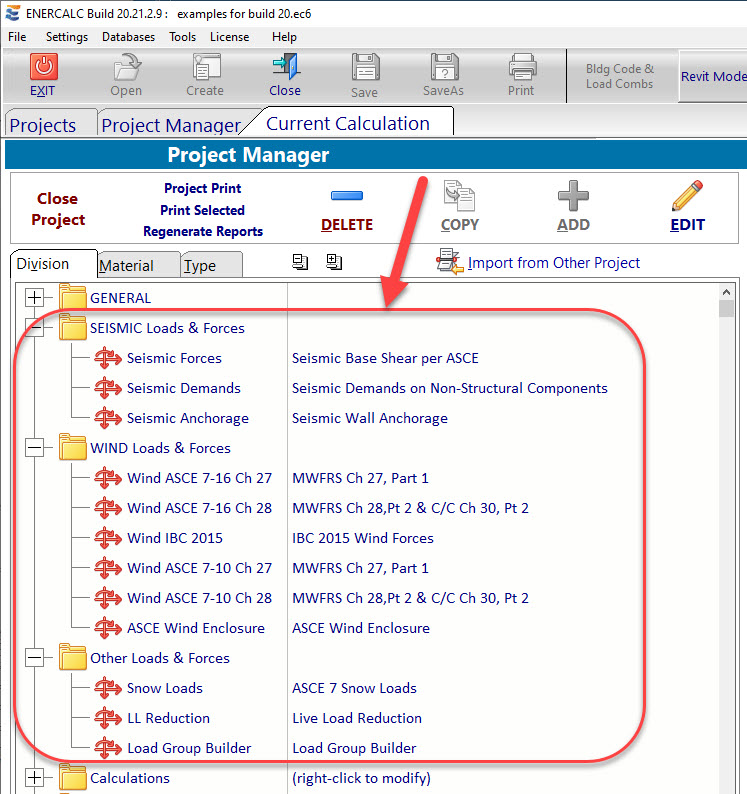The width and height of the screenshot is (747, 794).
Task: Click the ADD plus icon
Action: 573,196
